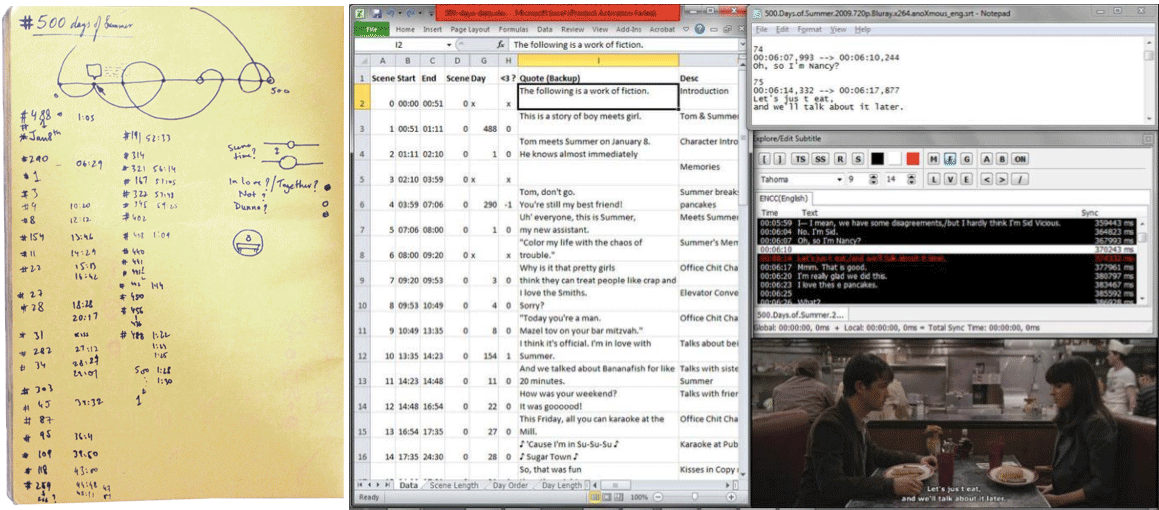Screen dimensions: 1159x510
Task: Open the Excel Help question mark icon
Action: click(699, 29)
